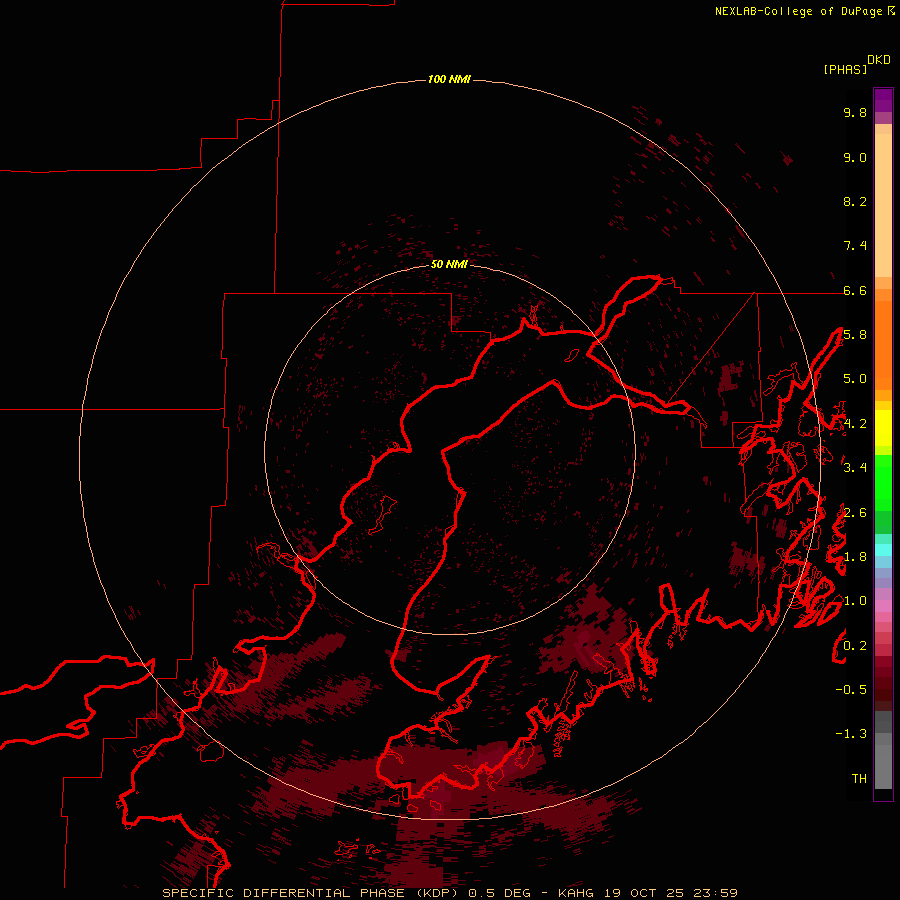Click the 1.0 value on color scale
900x900 pixels.
click(855, 601)
